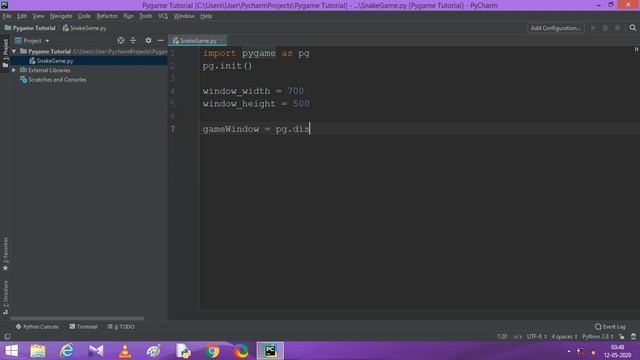Open Google Chrome from the taskbar
640x360 pixels.
(x=212, y=351)
